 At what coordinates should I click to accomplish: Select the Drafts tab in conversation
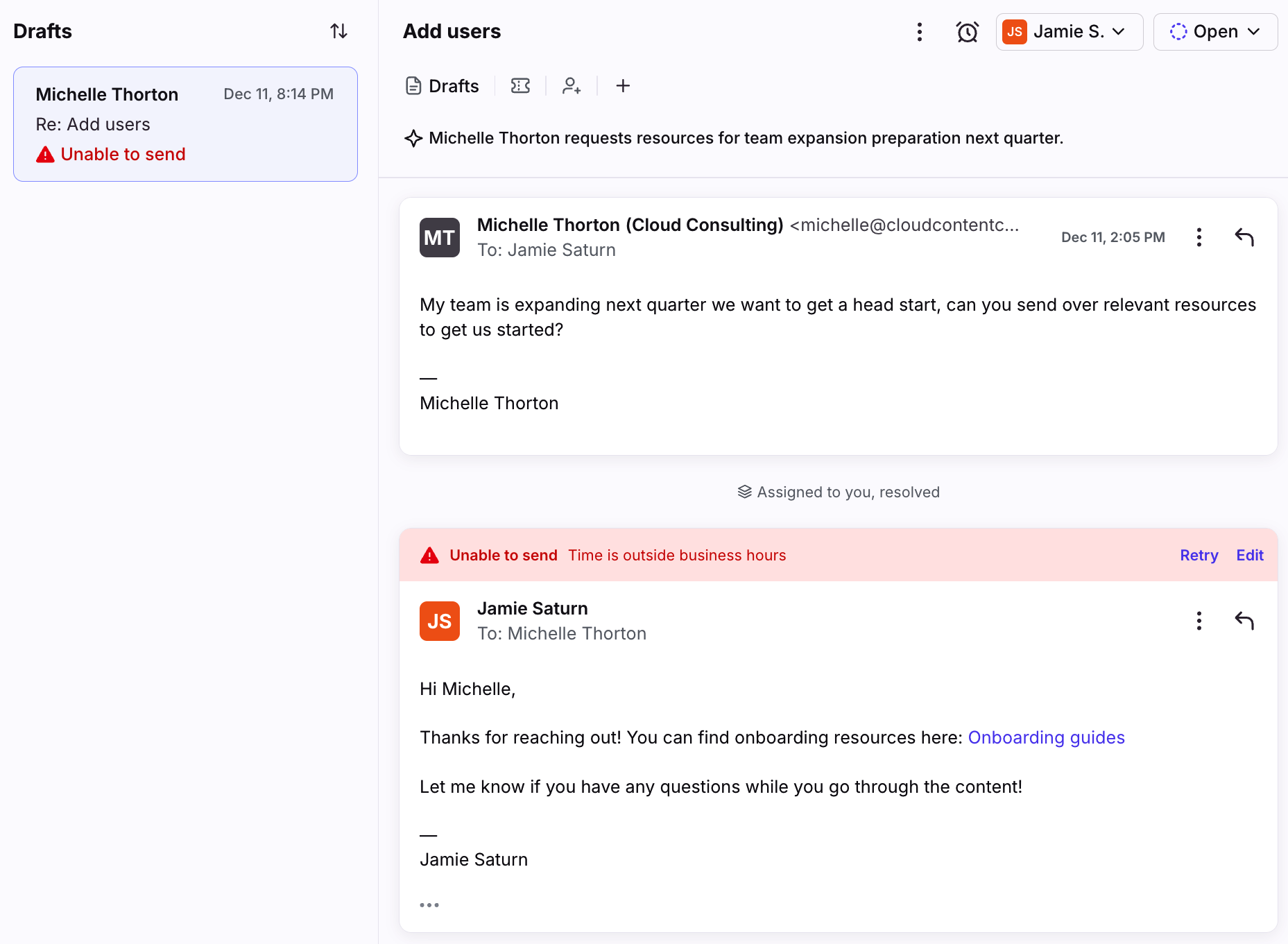443,86
